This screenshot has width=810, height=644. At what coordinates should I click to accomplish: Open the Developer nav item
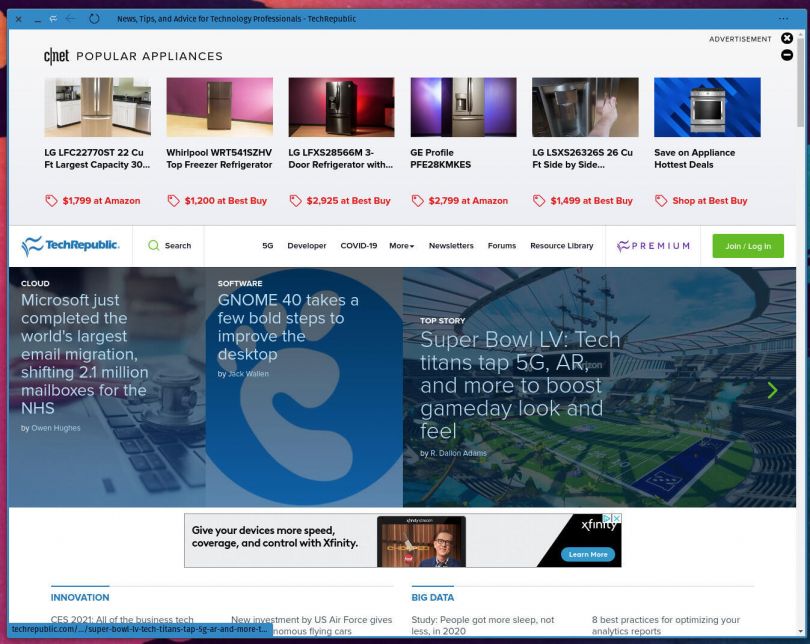(306, 246)
